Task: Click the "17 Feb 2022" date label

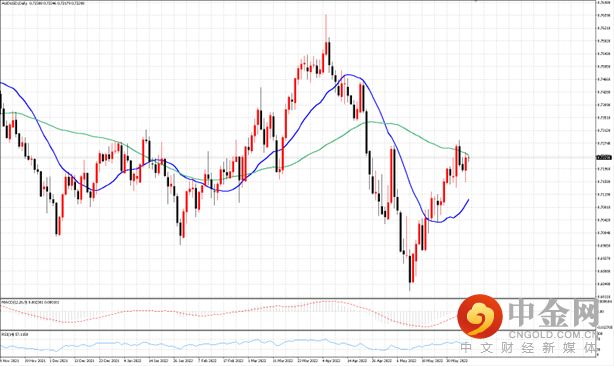Action: 233,361
